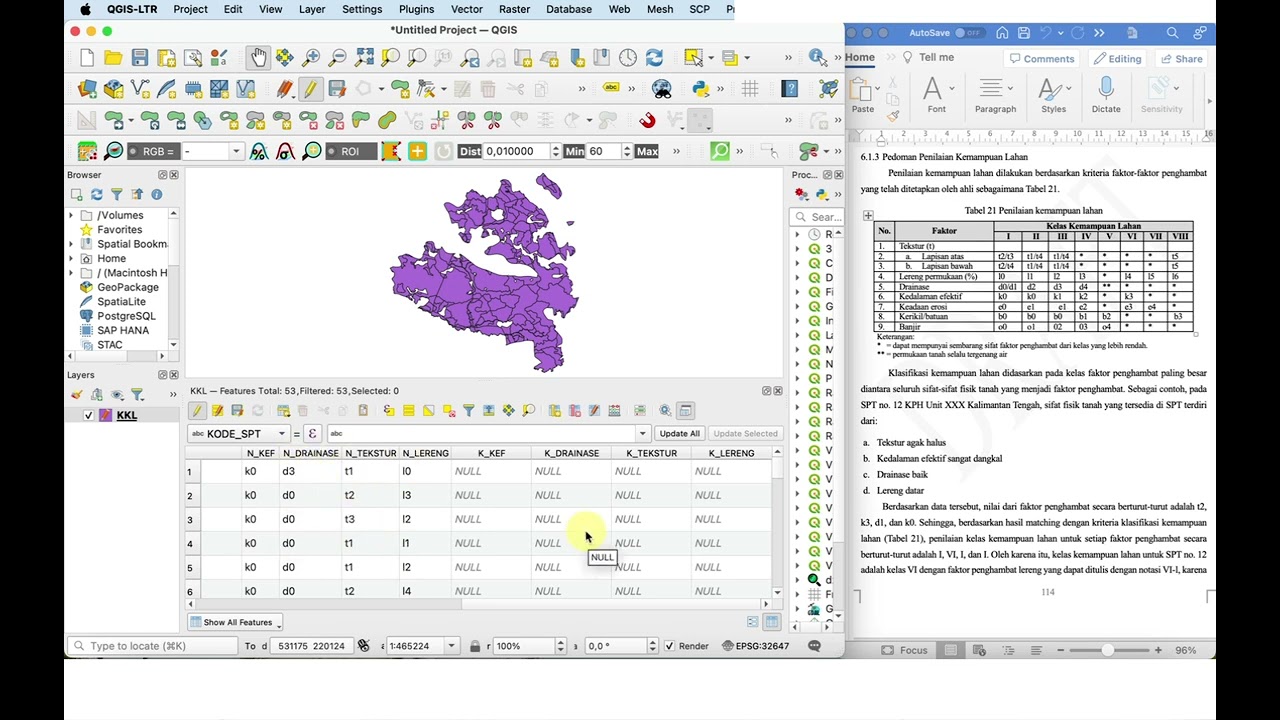Toggle the scale lock icon
1280x720 pixels.
pos(475,646)
